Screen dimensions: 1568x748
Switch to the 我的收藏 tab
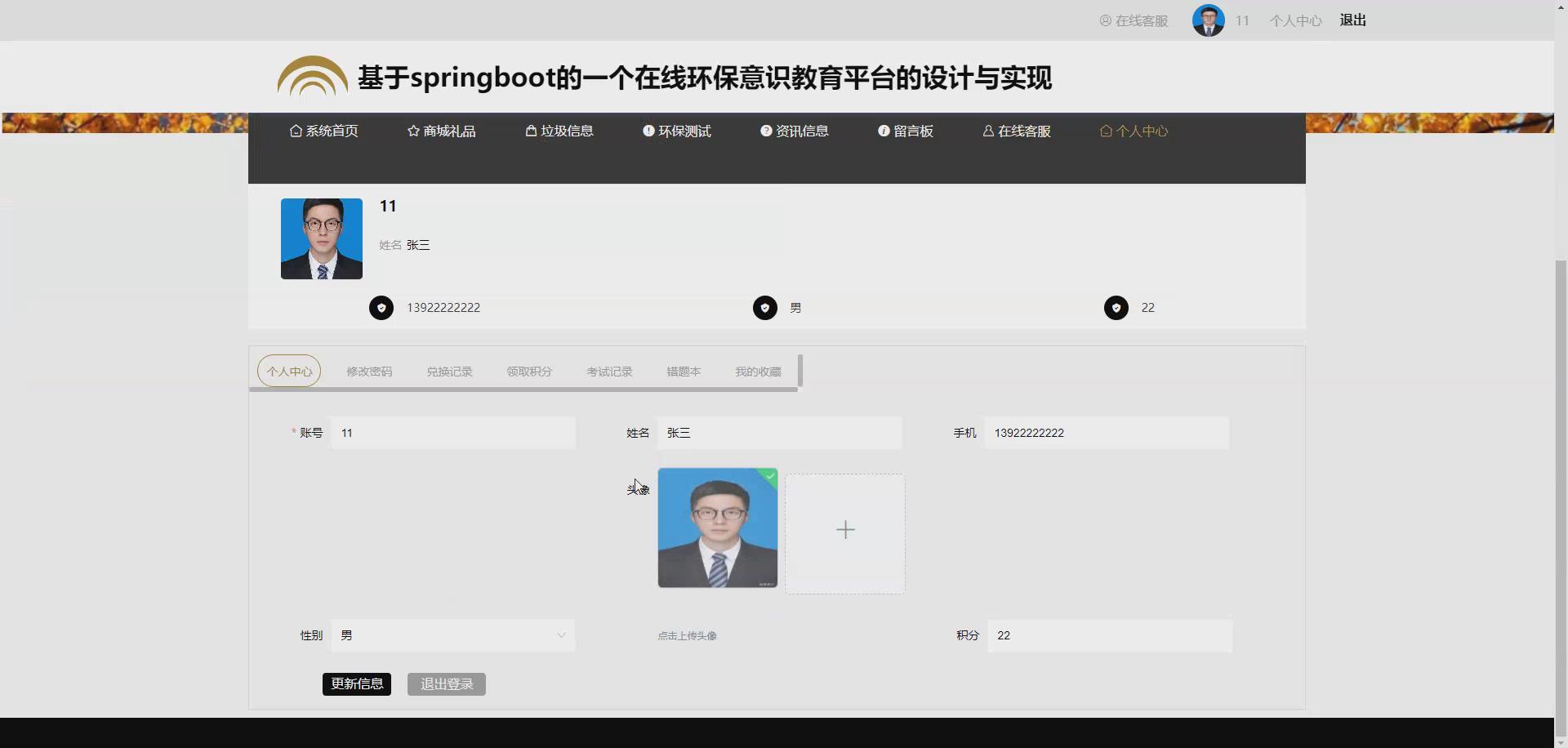(756, 372)
